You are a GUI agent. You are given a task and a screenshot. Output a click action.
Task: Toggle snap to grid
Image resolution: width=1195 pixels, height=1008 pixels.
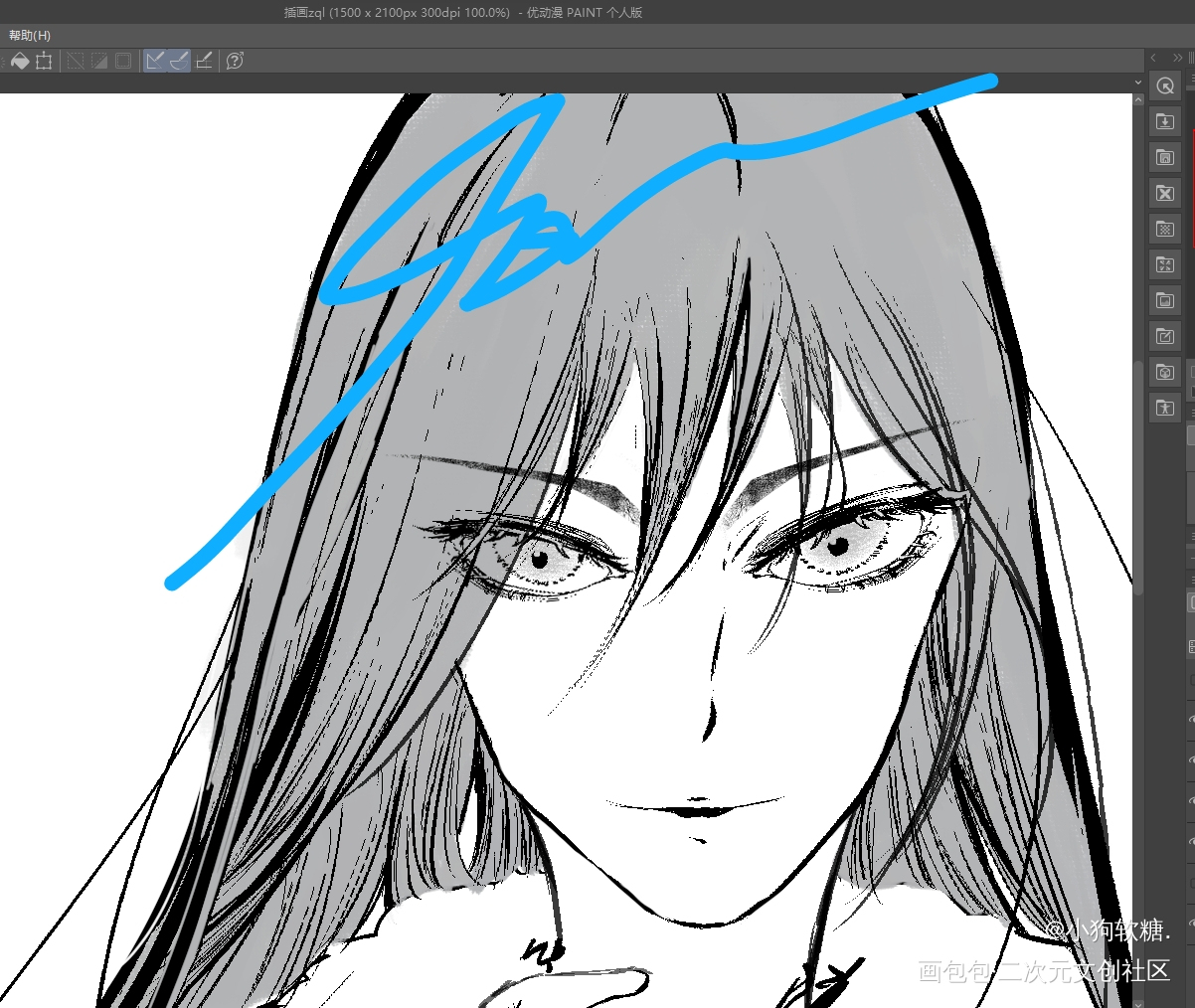[204, 61]
